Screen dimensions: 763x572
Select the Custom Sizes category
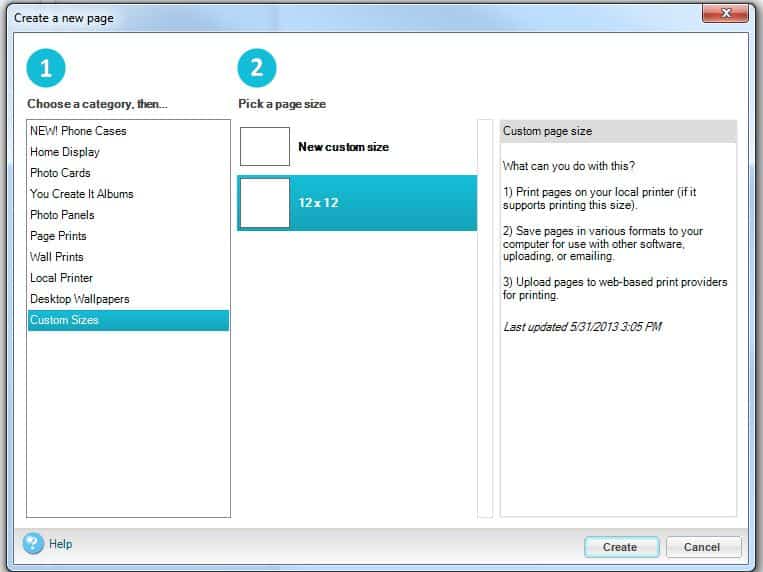pos(128,320)
